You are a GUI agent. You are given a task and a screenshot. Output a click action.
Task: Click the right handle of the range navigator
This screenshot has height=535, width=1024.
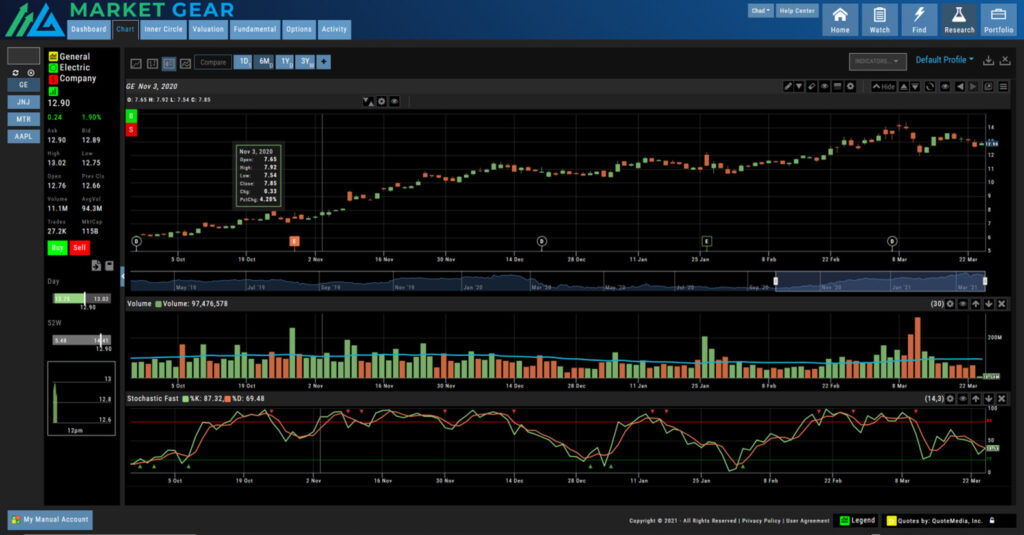[984, 281]
